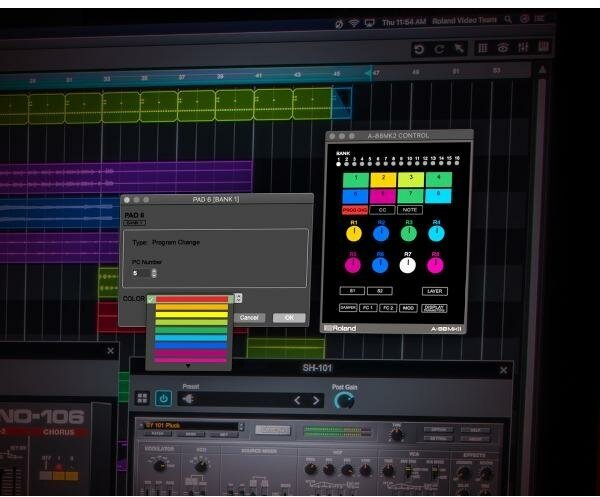This screenshot has height=497, width=600.
Task: Switch to the CC tab
Action: (382, 210)
